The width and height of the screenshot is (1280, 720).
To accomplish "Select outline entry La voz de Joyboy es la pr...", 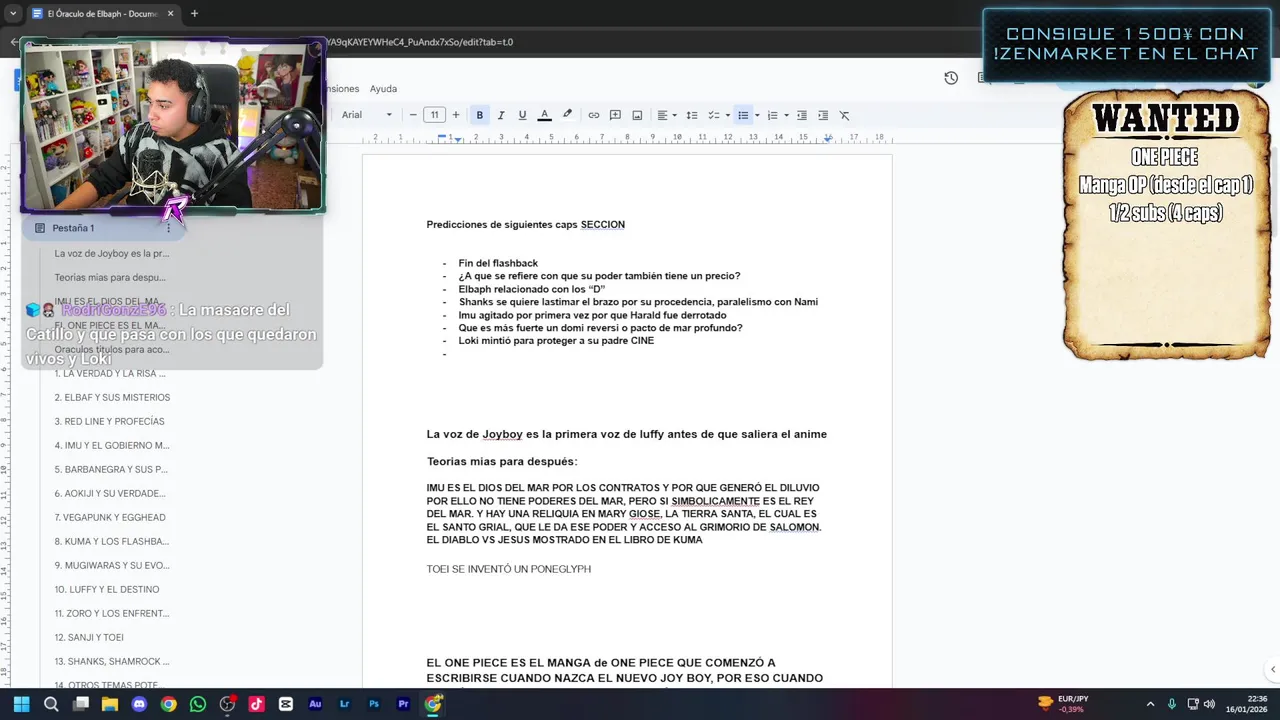I will tap(111, 253).
